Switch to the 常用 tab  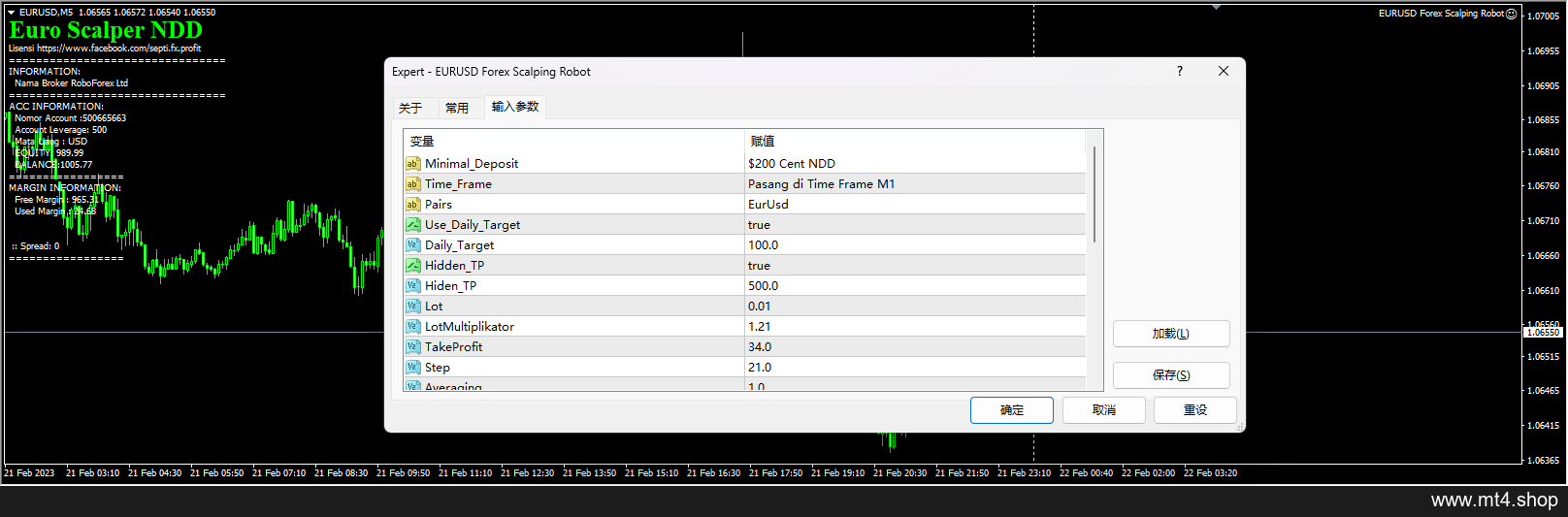pyautogui.click(x=457, y=108)
